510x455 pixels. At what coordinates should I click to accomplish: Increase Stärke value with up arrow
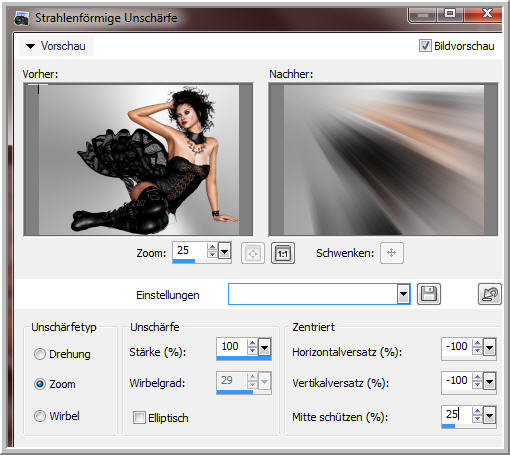point(253,343)
